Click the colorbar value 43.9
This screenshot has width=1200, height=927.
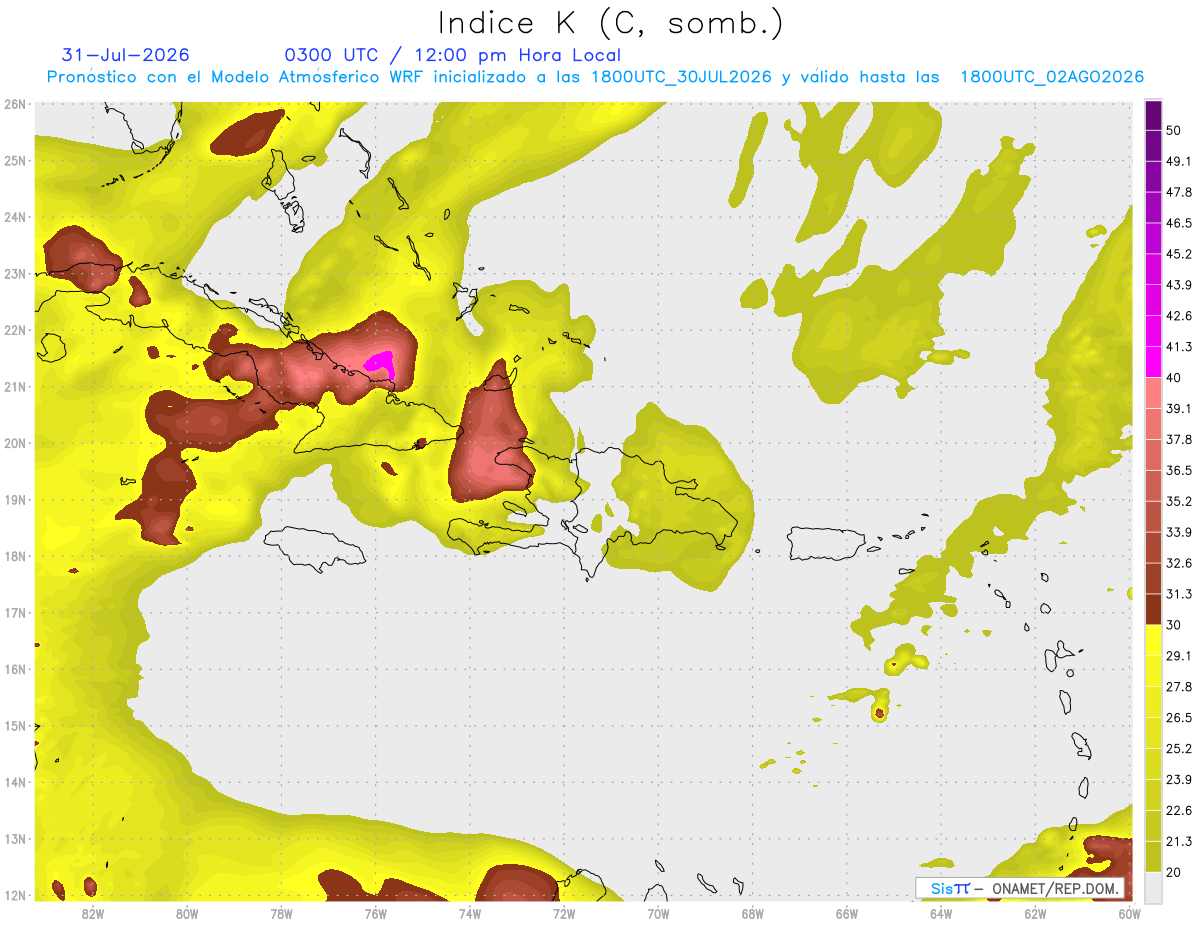pos(1178,285)
